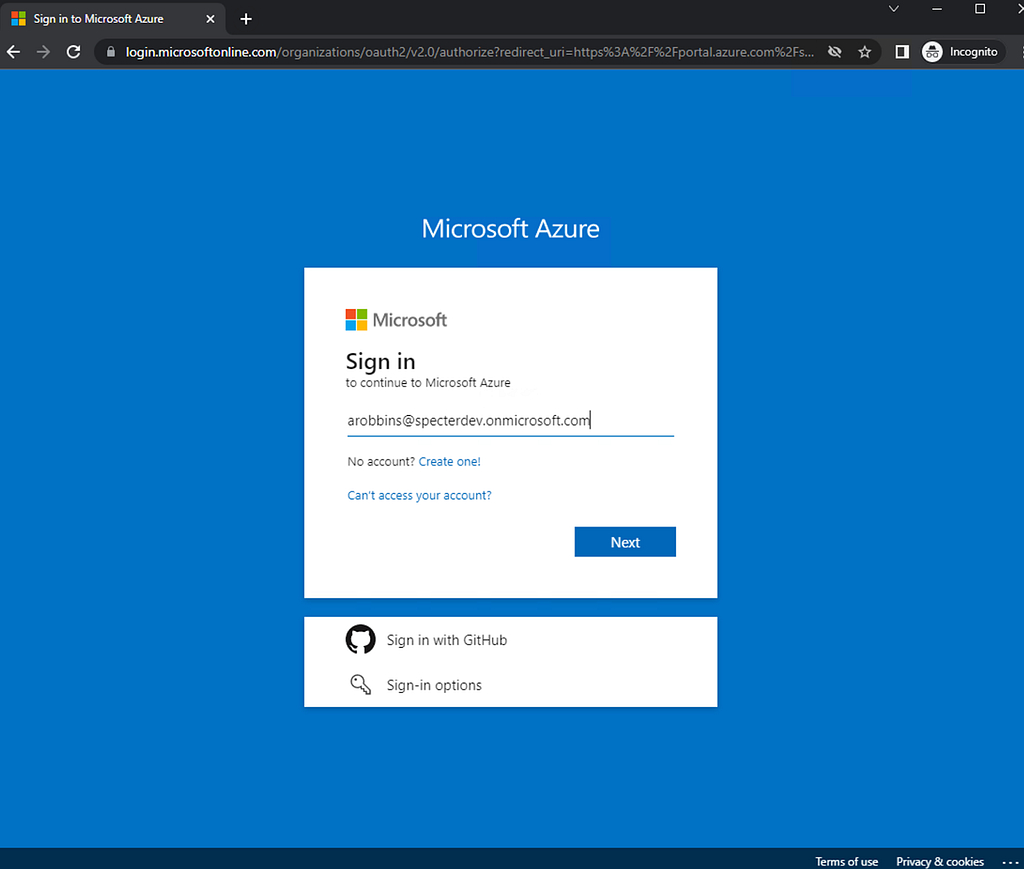Image resolution: width=1024 pixels, height=869 pixels.
Task: Minimize the browser window
Action: tap(937, 9)
